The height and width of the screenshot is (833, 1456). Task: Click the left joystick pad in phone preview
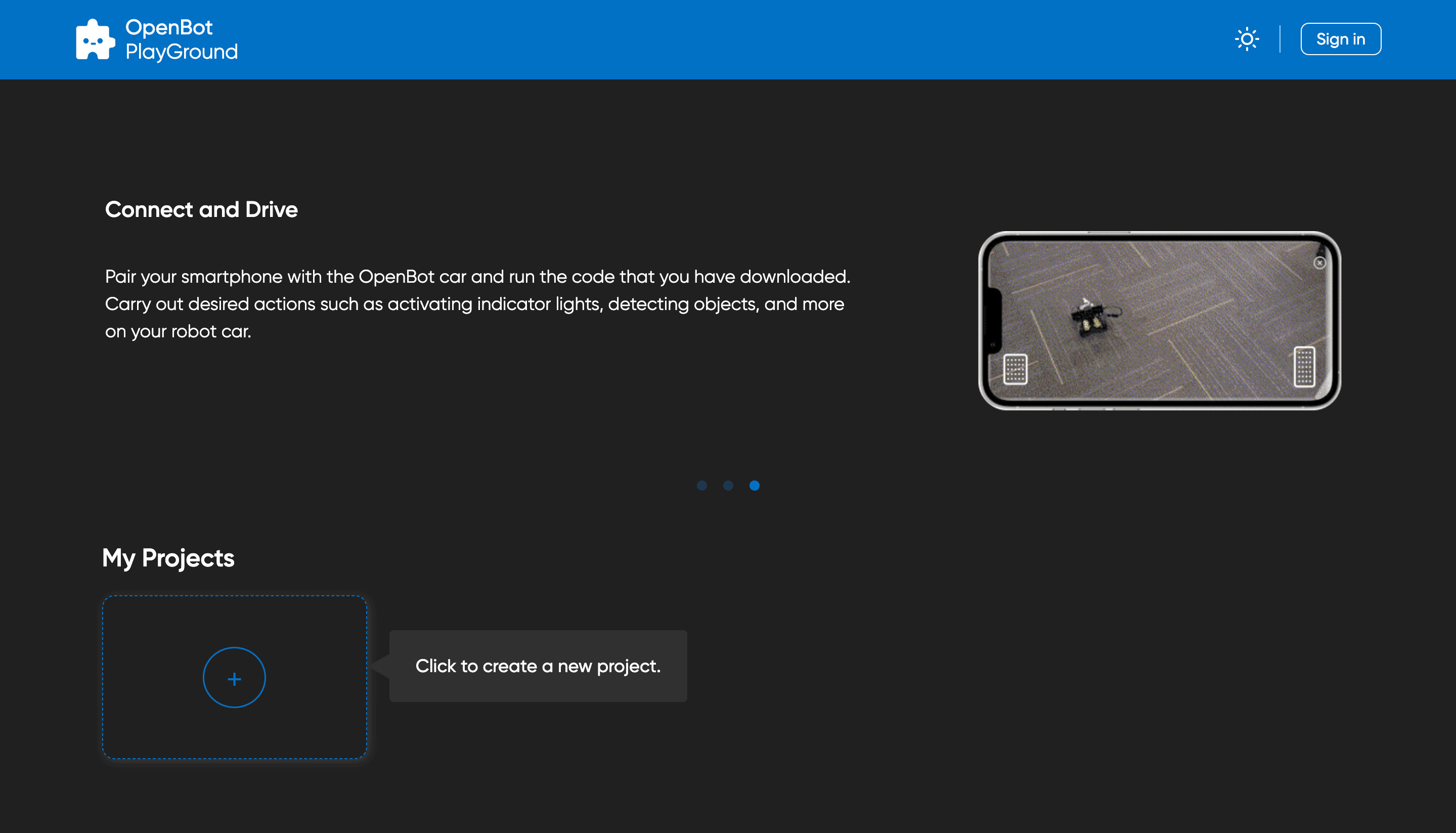coord(1015,369)
